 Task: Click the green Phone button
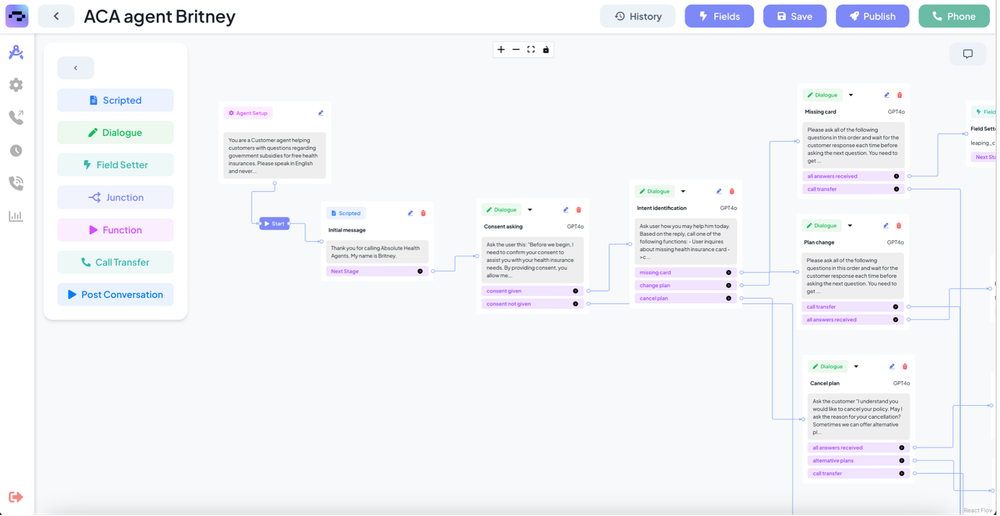pos(954,16)
